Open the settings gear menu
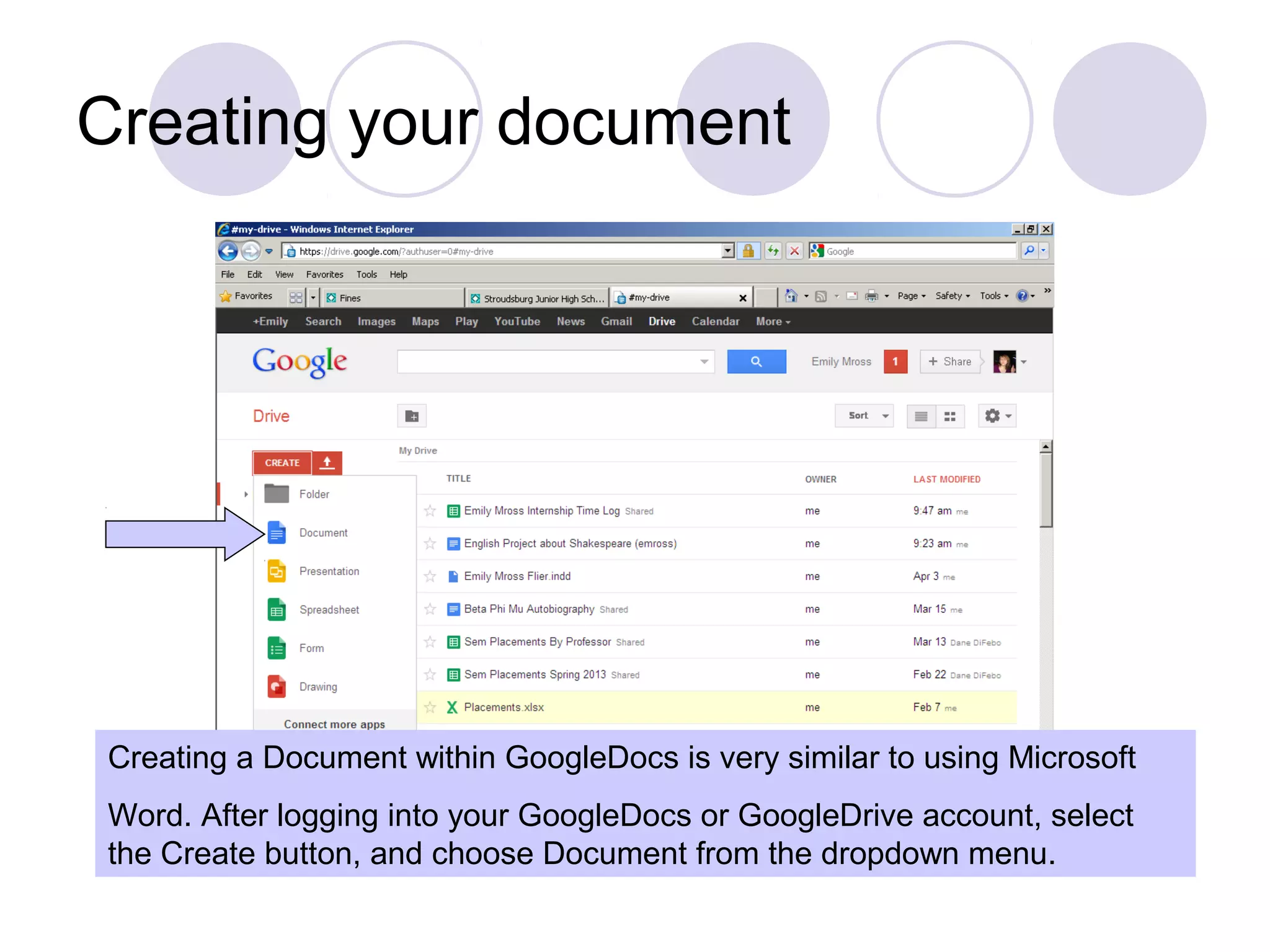Image resolution: width=1270 pixels, height=952 pixels. pos(997,416)
